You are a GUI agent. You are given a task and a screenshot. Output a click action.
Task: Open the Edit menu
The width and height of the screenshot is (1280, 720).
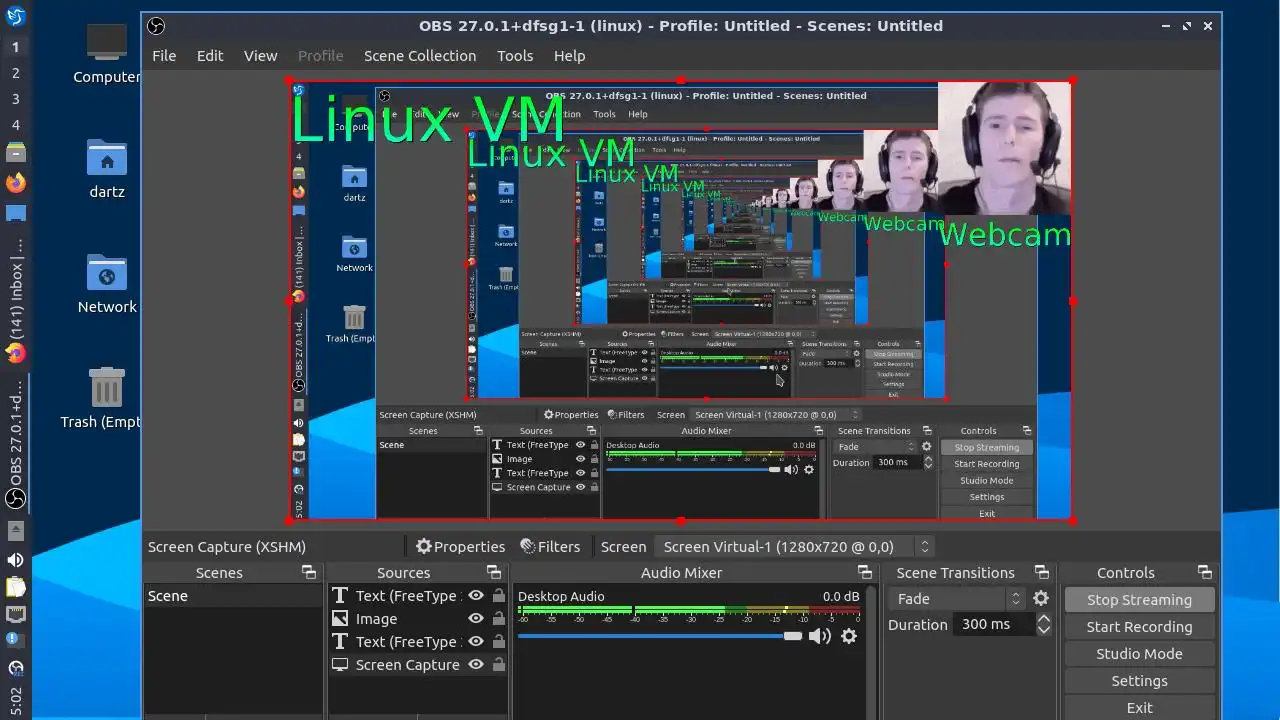pyautogui.click(x=210, y=56)
